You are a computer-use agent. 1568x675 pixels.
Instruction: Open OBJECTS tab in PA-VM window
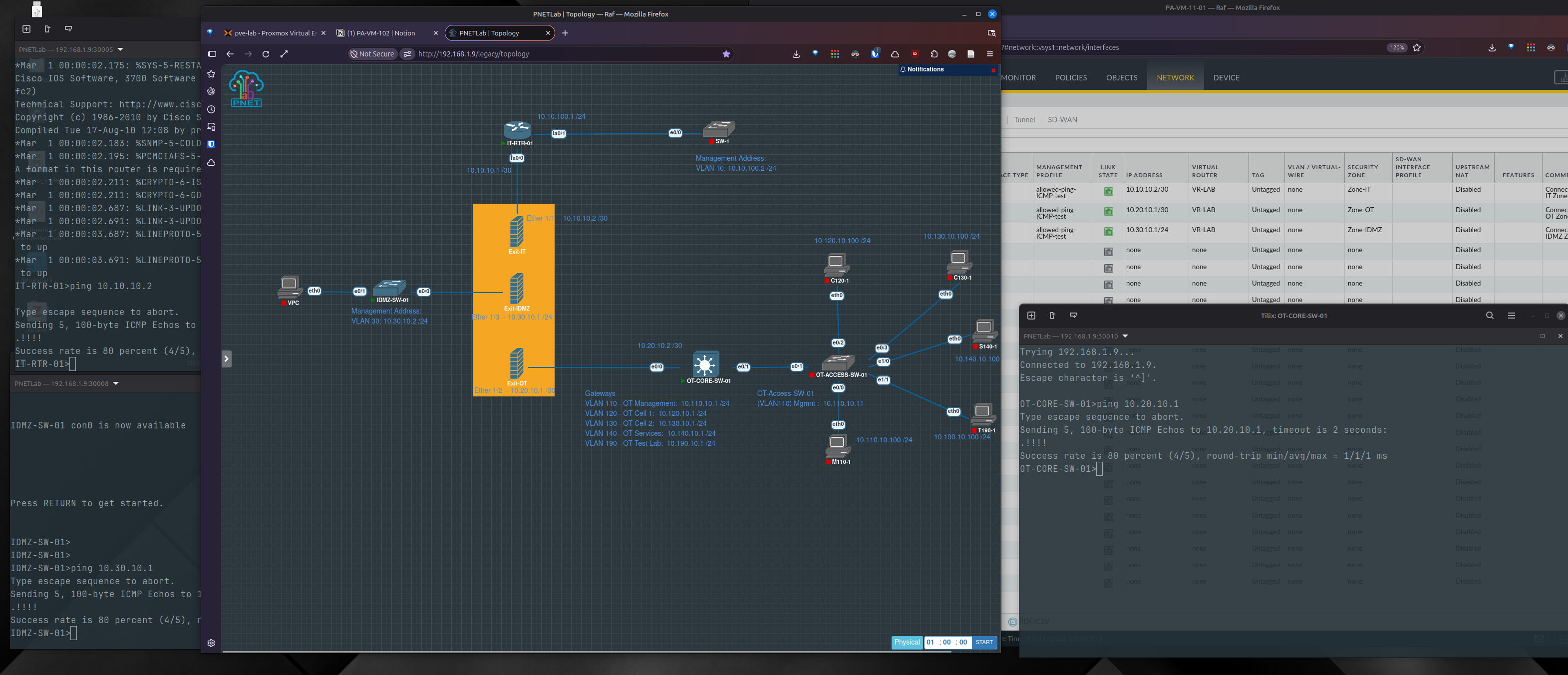[x=1121, y=78]
